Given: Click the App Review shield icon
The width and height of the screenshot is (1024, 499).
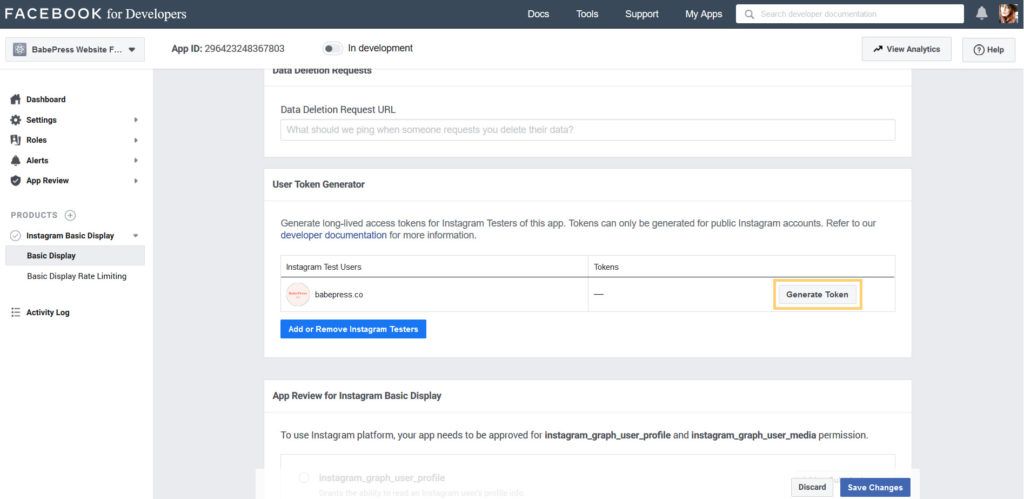Looking at the screenshot, I should (x=15, y=181).
